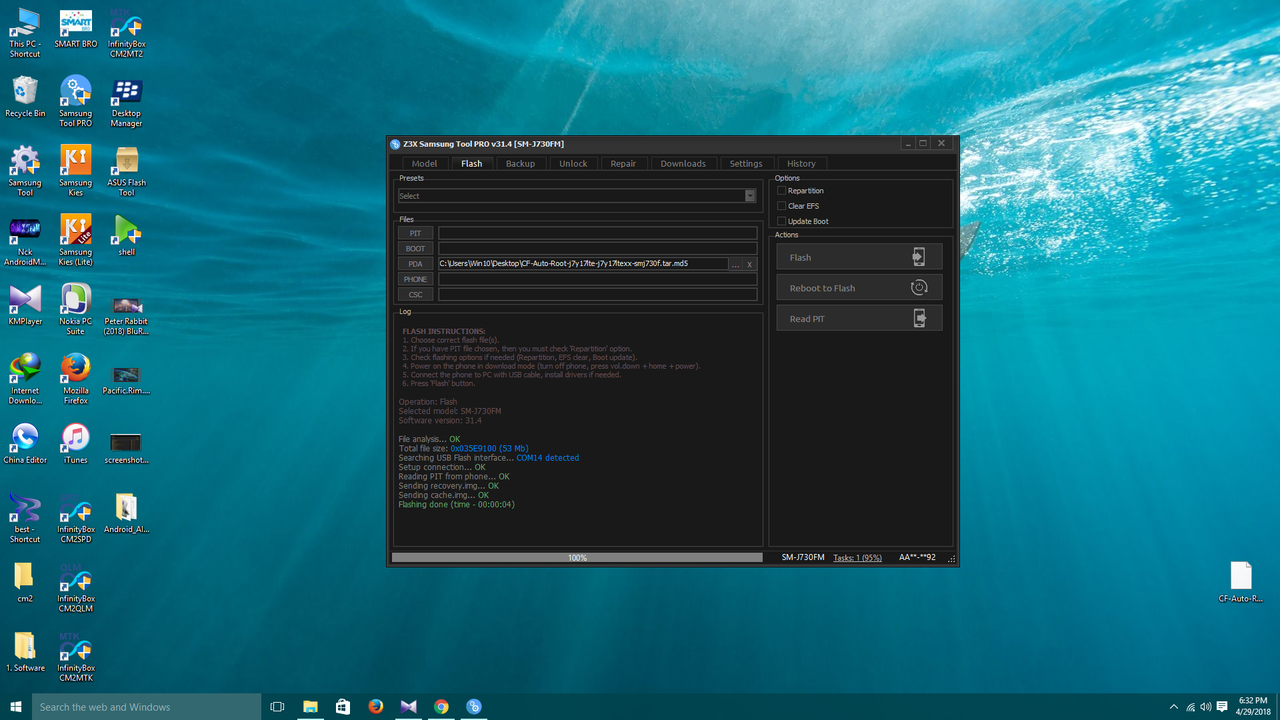The height and width of the screenshot is (720, 1280).
Task: Launch iTunes from the desktop
Action: [76, 443]
